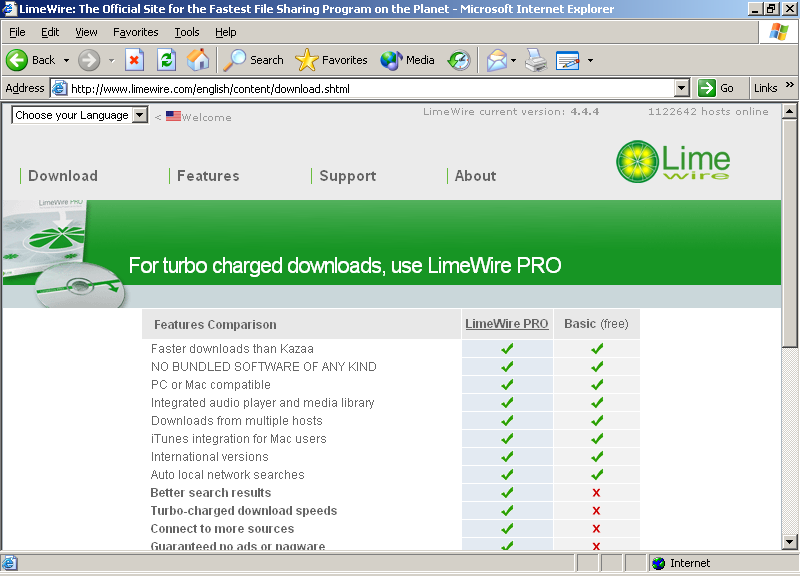Click the US flag beside Welcome
Image resolution: width=800 pixels, height=576 pixels.
click(173, 116)
